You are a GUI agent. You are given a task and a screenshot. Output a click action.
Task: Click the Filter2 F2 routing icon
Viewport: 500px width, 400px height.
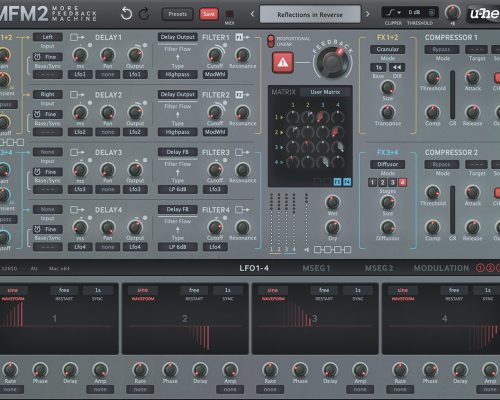pos(242,95)
